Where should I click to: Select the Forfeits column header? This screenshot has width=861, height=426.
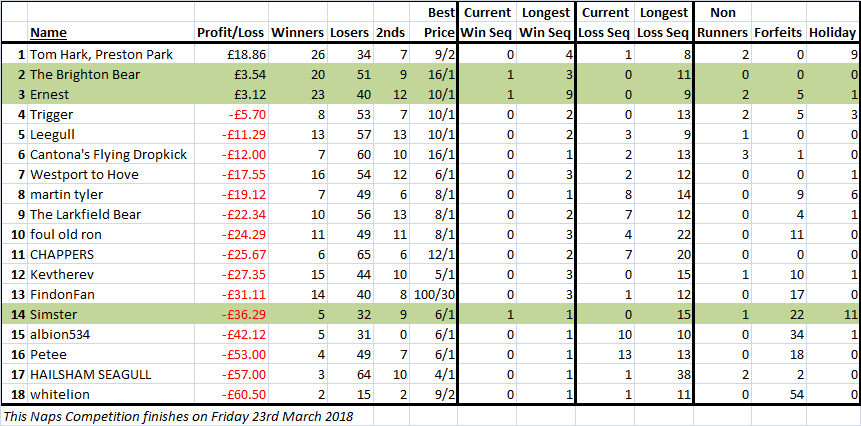pos(779,33)
